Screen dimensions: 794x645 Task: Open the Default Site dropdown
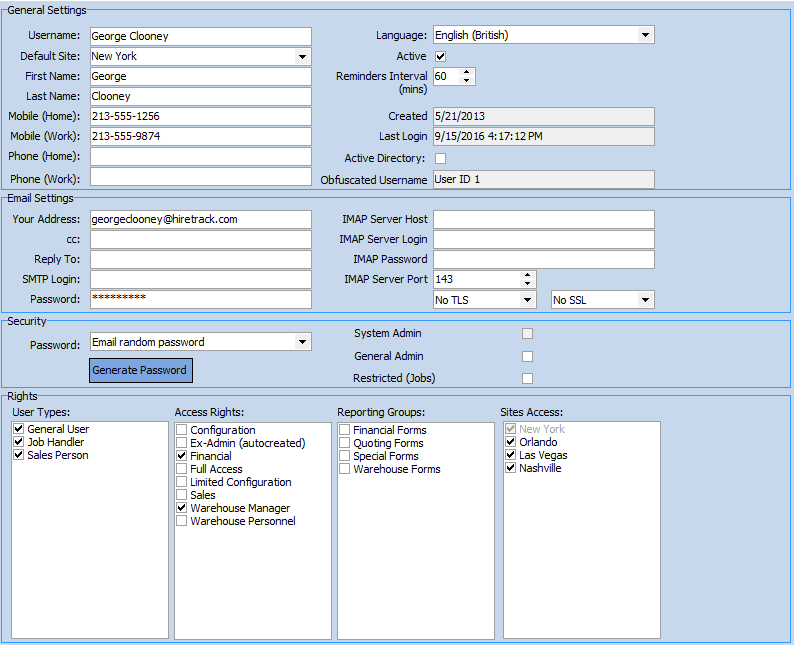click(302, 57)
